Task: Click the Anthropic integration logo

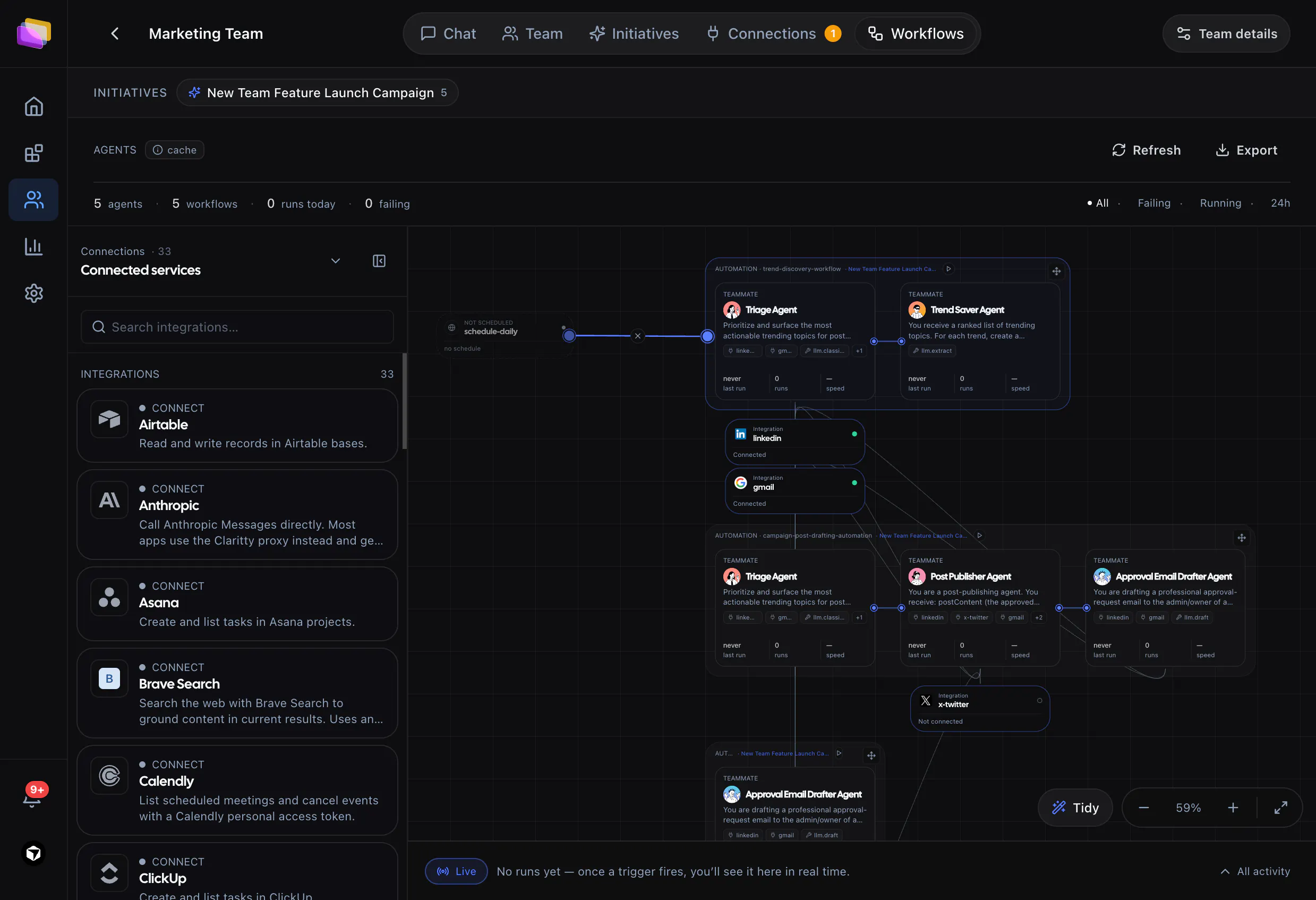Action: (x=109, y=500)
